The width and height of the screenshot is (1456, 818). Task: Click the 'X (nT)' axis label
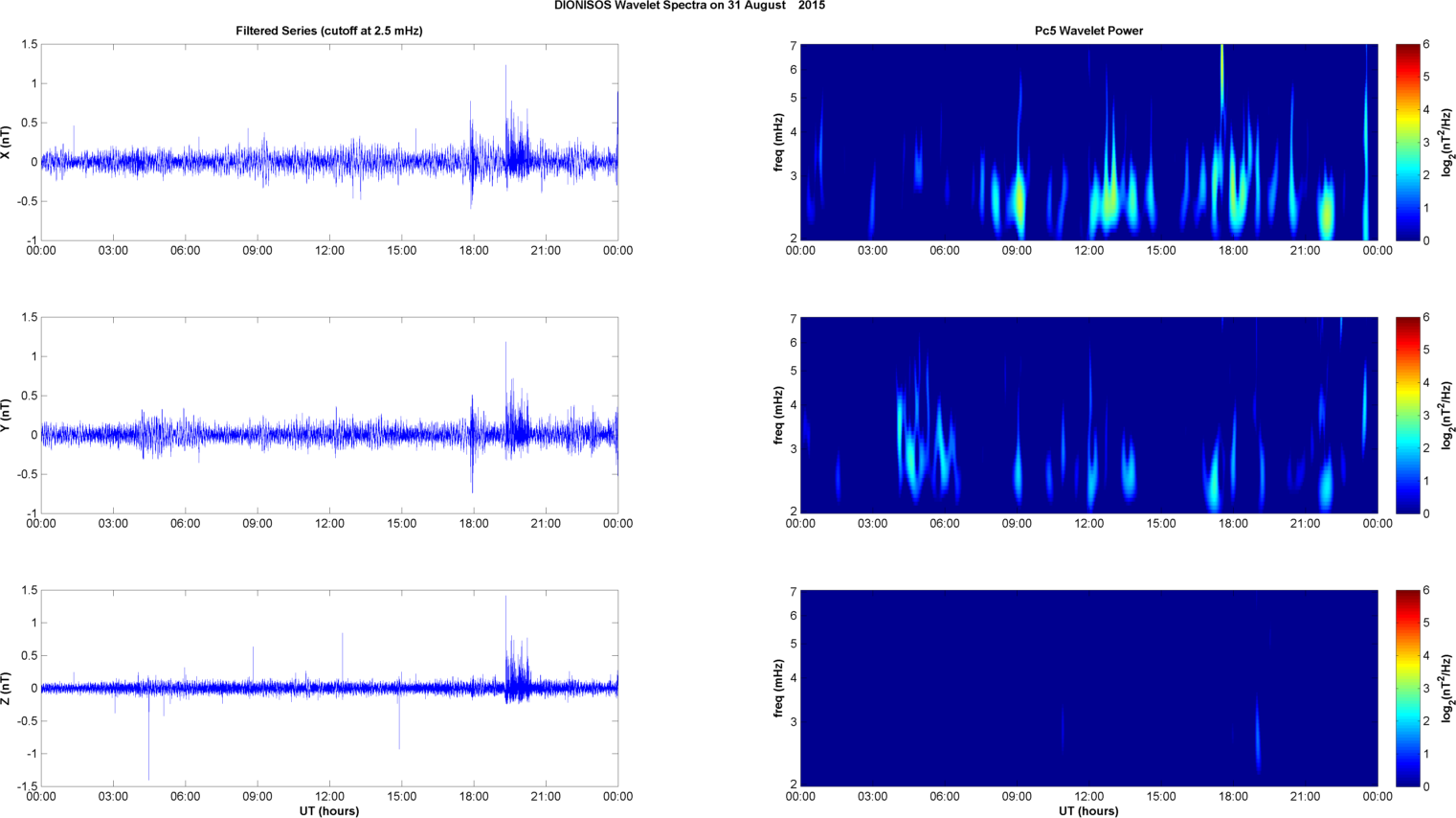(6, 142)
